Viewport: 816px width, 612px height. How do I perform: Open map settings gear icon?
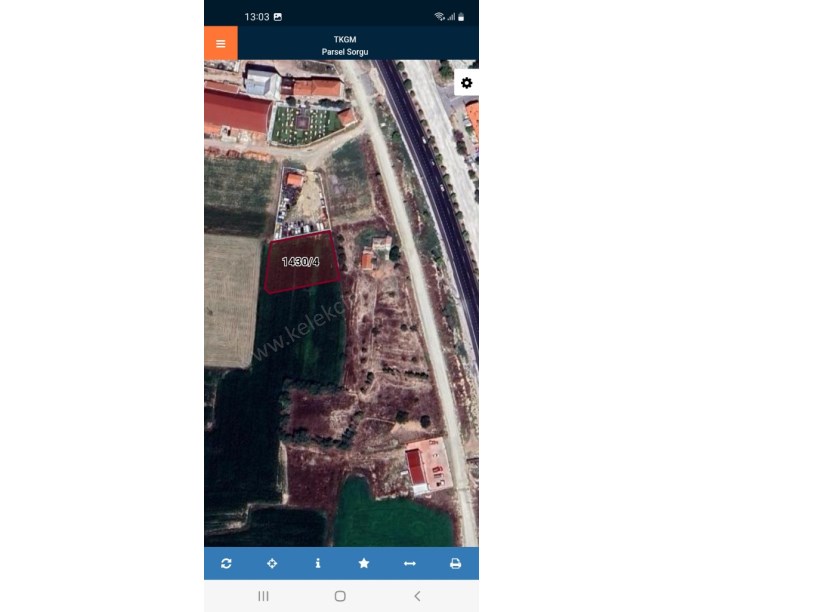[466, 83]
